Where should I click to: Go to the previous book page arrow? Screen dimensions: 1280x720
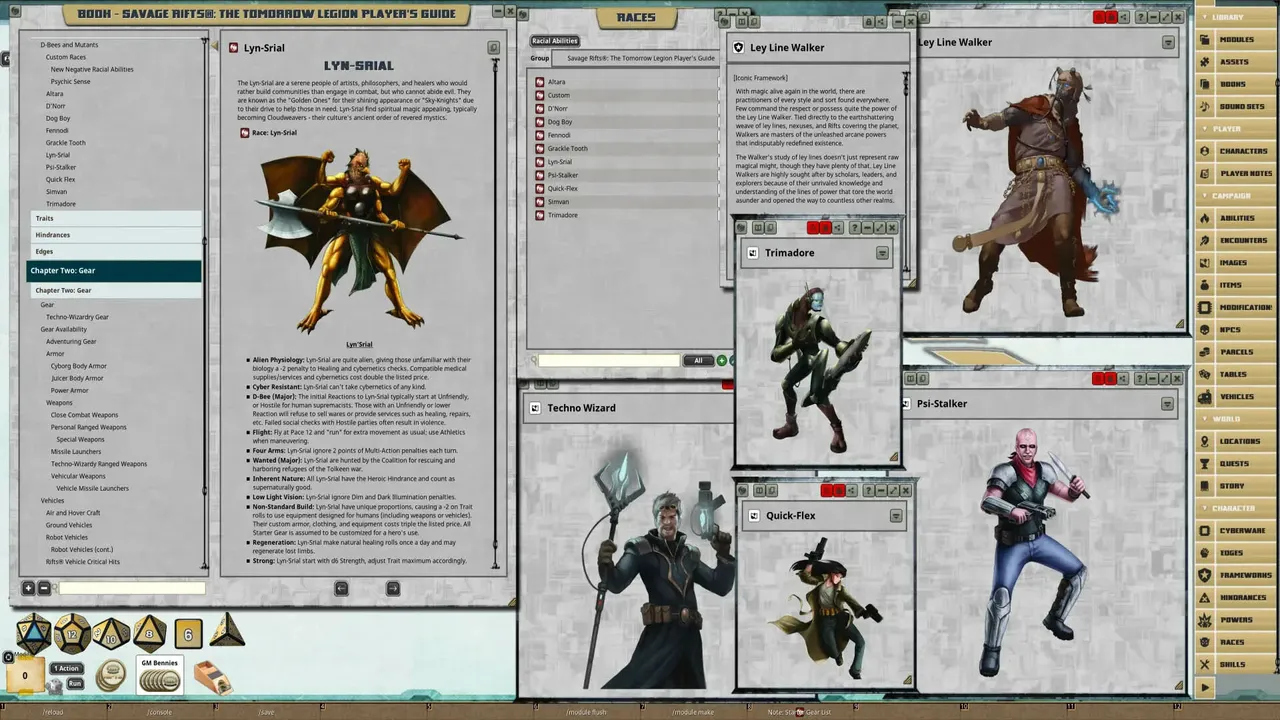341,588
